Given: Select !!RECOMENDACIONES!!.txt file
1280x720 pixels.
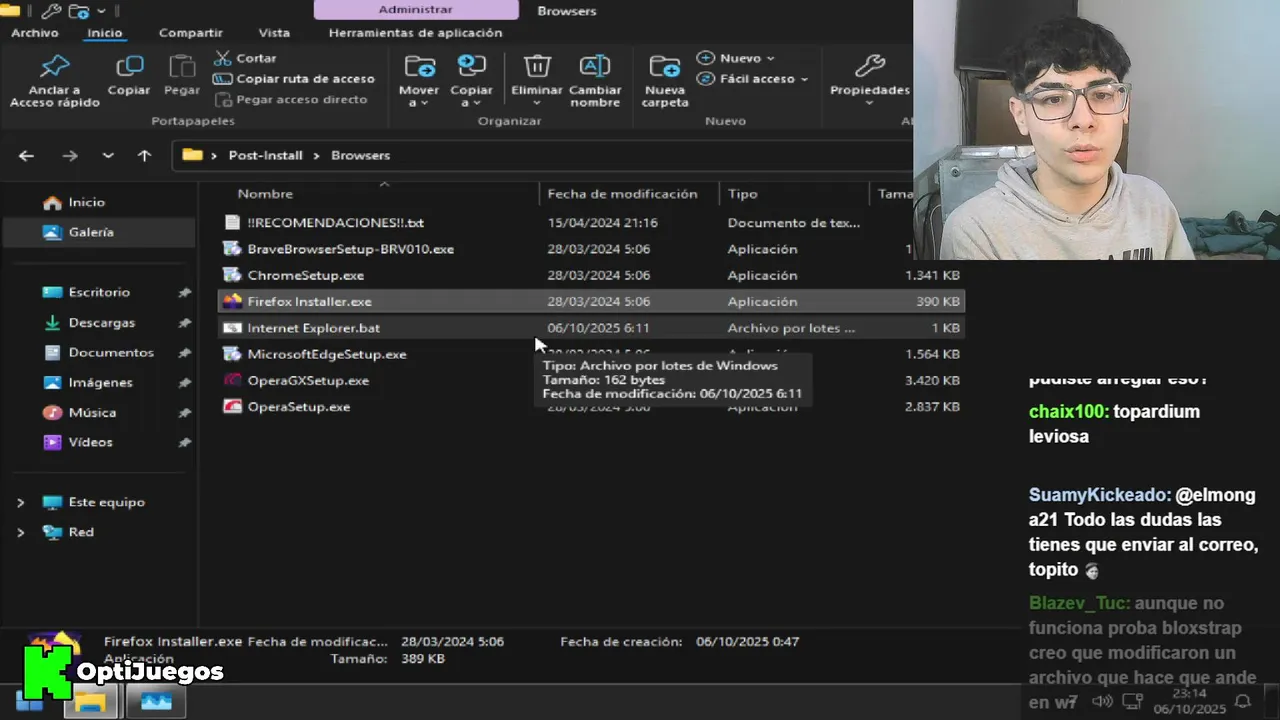Looking at the screenshot, I should (335, 223).
